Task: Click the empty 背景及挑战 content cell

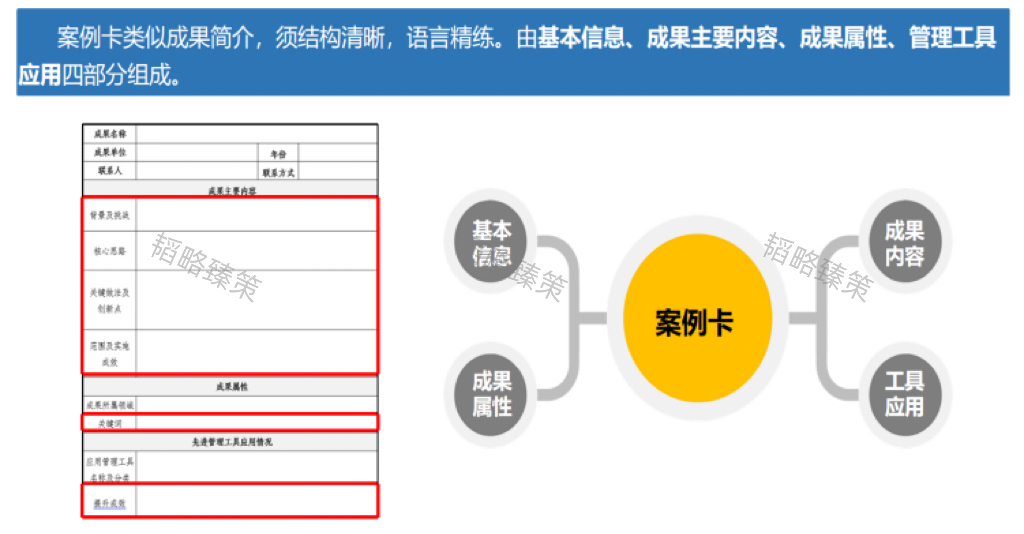Action: [256, 215]
